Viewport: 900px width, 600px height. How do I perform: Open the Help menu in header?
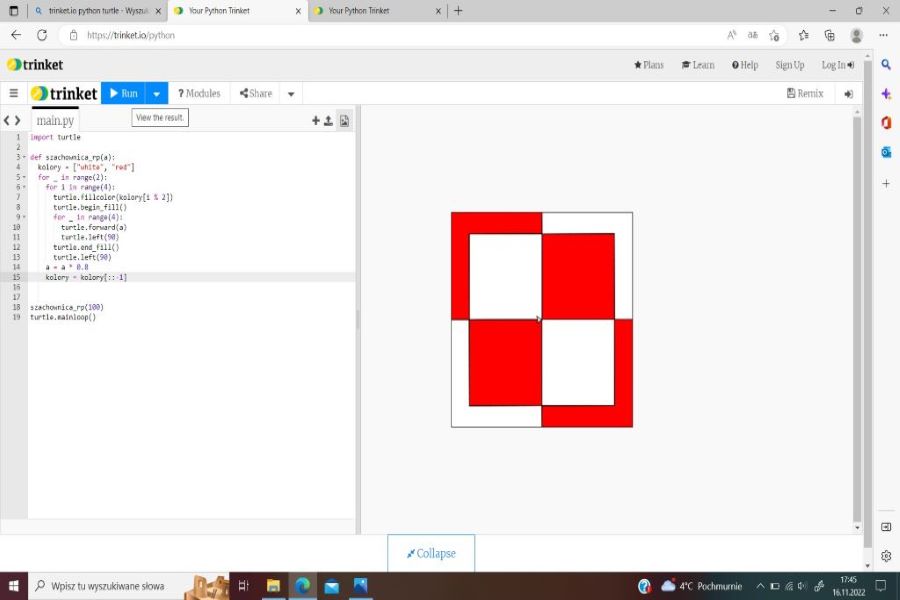[x=745, y=65]
